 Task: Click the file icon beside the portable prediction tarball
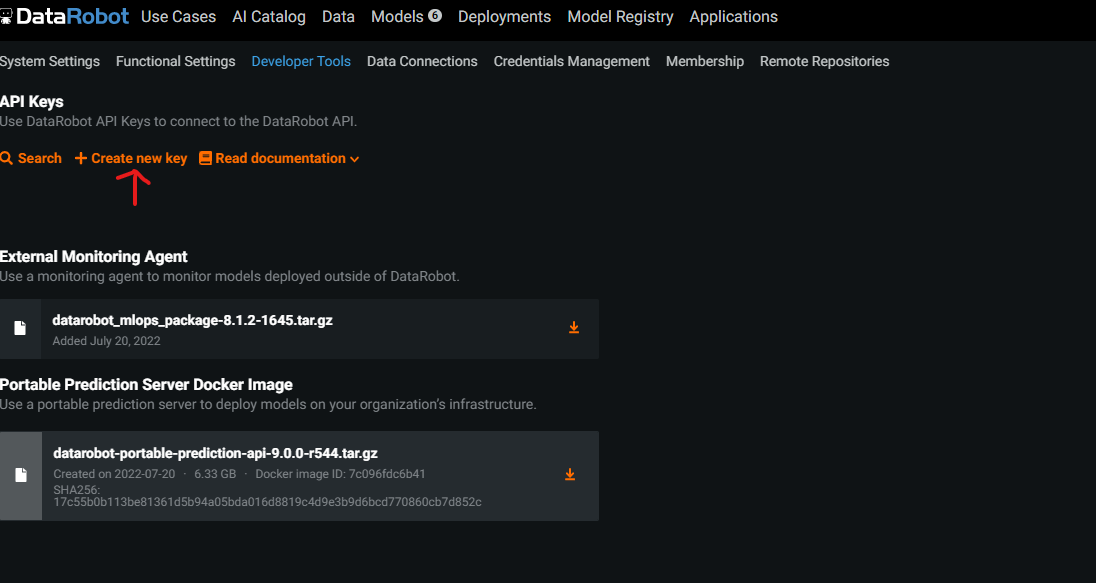point(21,475)
